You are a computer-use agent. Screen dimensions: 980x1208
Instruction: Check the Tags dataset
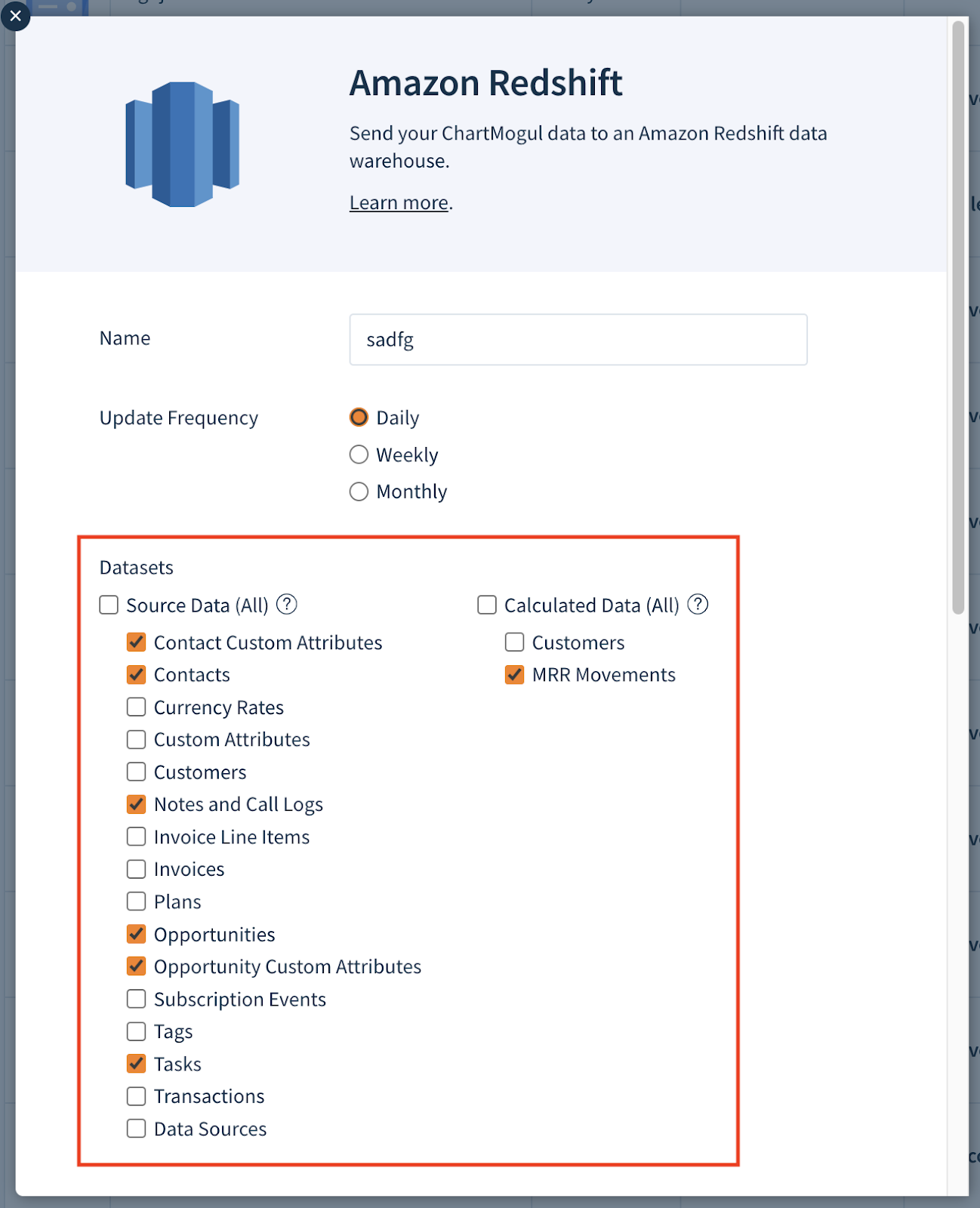137,1031
